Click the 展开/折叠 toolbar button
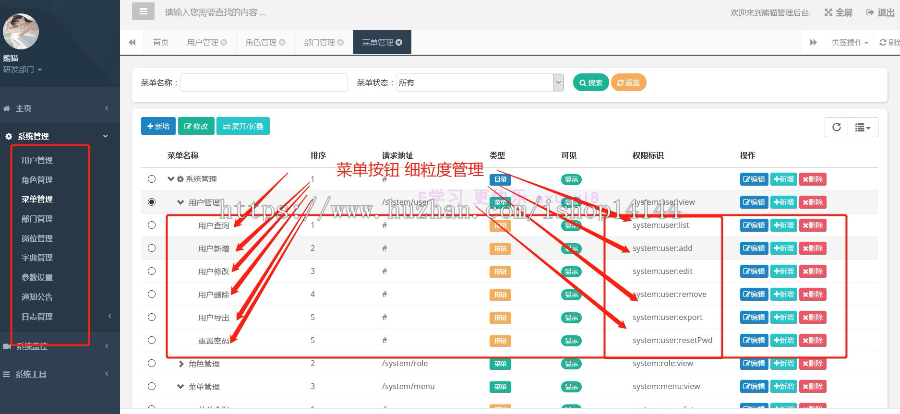This screenshot has width=900, height=414. tap(243, 126)
